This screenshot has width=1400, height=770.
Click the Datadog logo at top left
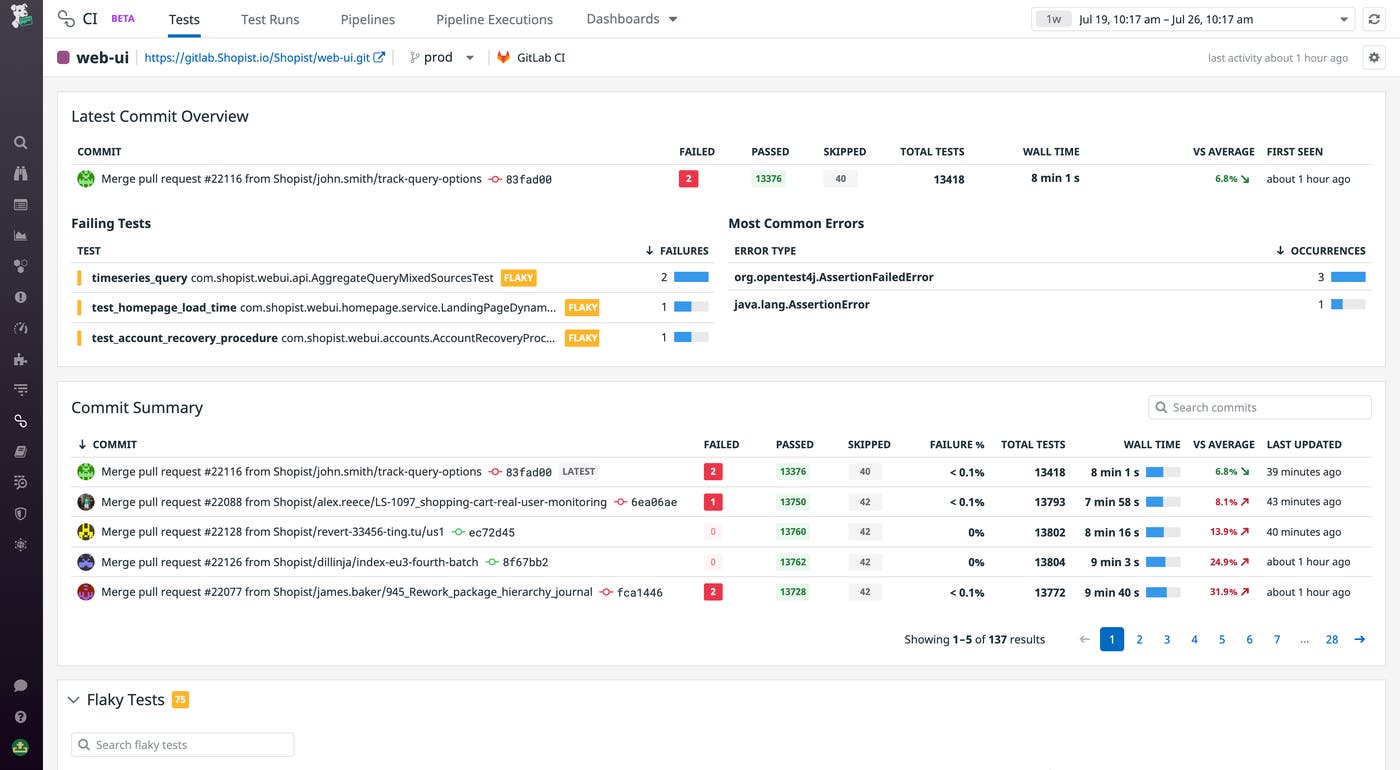tap(20, 18)
